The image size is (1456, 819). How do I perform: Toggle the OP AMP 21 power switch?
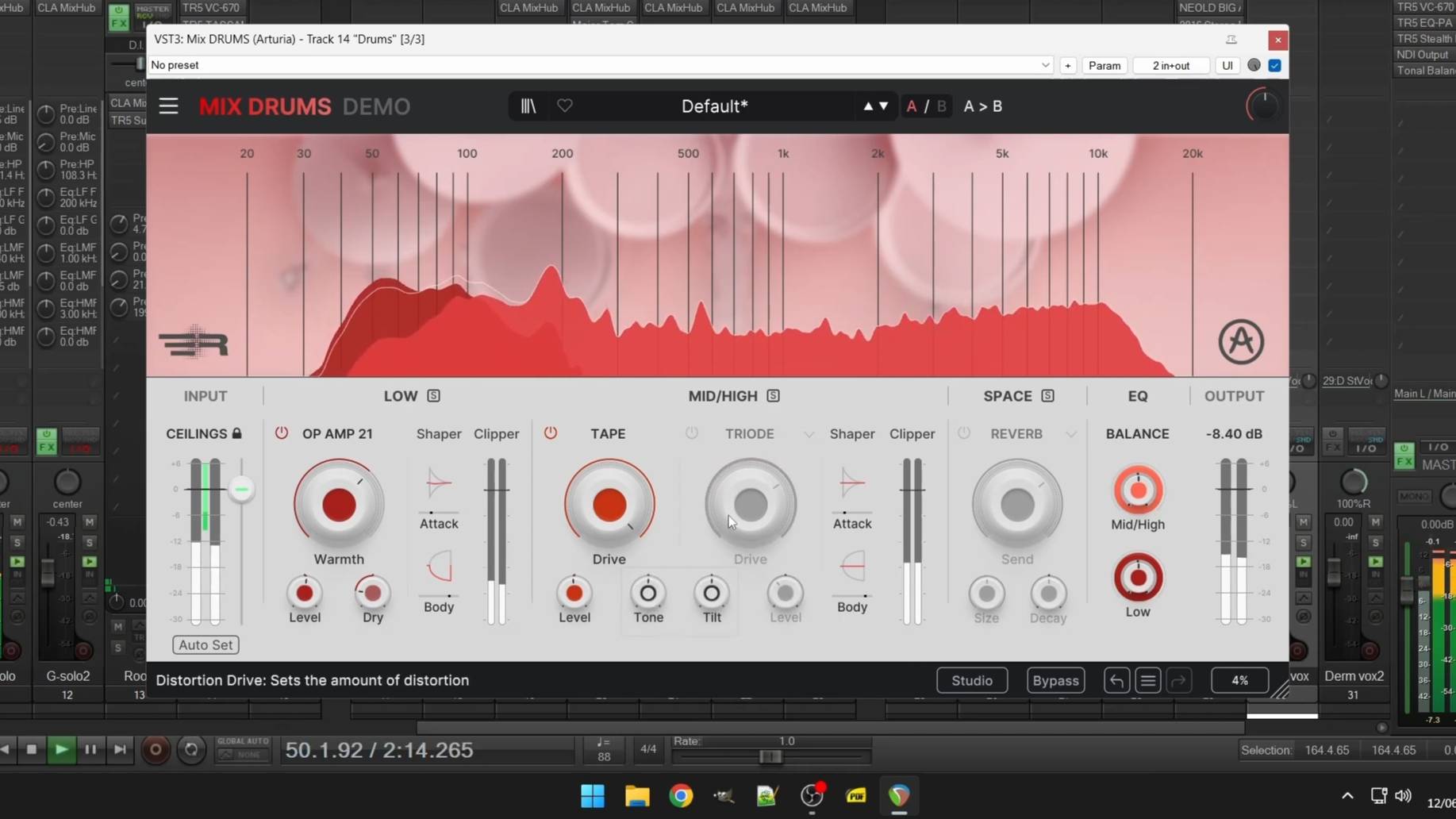click(281, 433)
